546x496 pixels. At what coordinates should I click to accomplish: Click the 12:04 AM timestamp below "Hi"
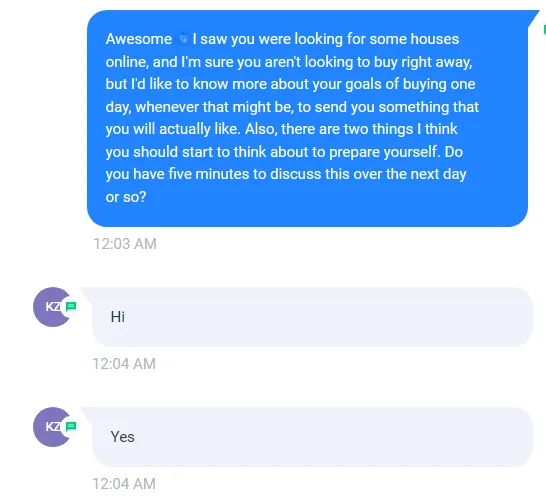coord(124,364)
